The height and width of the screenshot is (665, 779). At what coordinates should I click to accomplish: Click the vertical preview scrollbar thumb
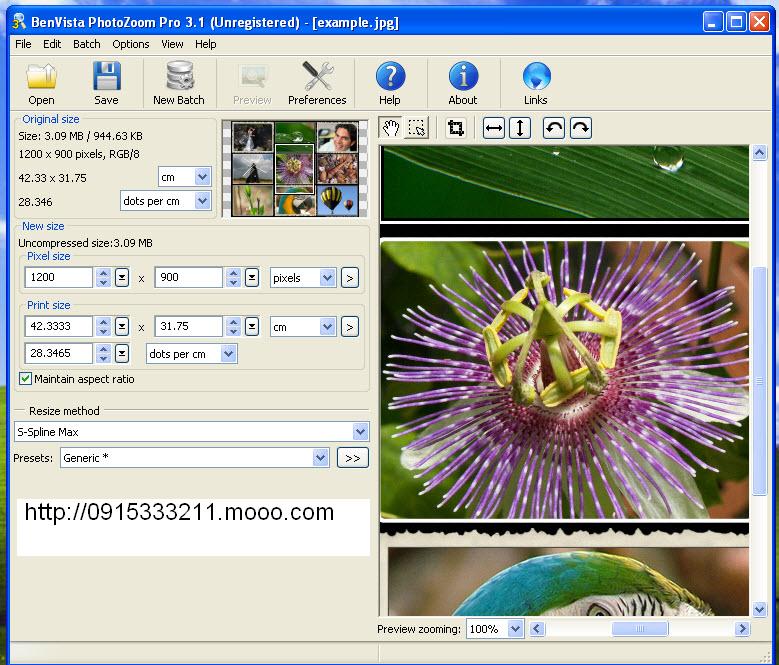pyautogui.click(x=760, y=381)
